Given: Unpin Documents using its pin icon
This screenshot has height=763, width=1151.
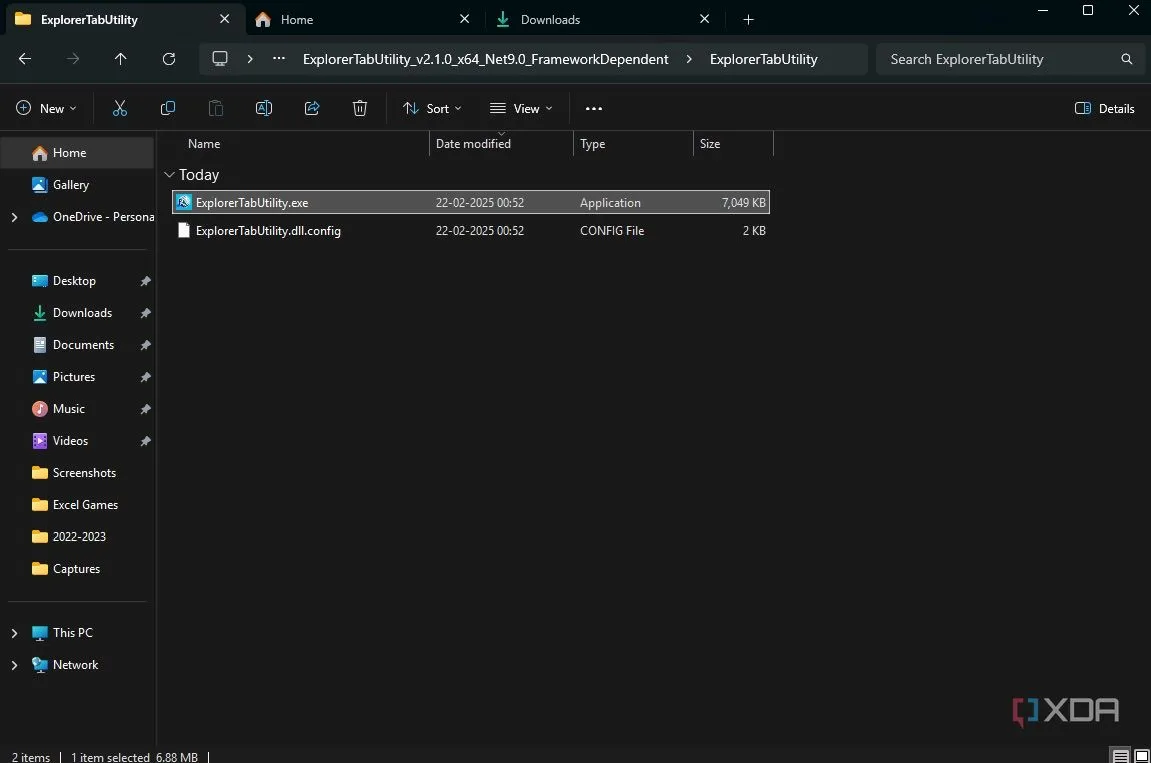Looking at the screenshot, I should [145, 345].
